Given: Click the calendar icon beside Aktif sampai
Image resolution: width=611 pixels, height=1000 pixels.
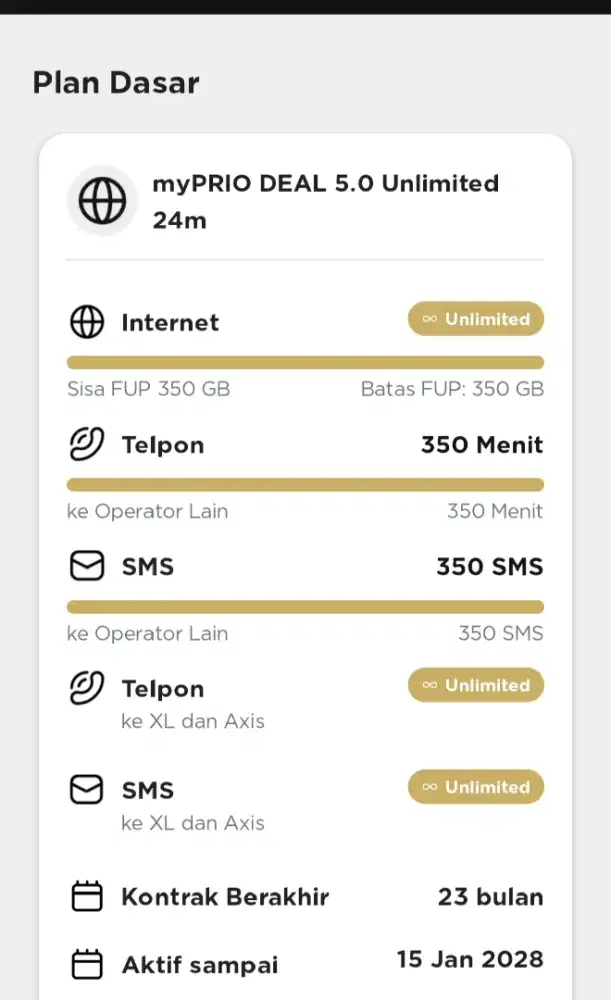Looking at the screenshot, I should click(x=88, y=963).
